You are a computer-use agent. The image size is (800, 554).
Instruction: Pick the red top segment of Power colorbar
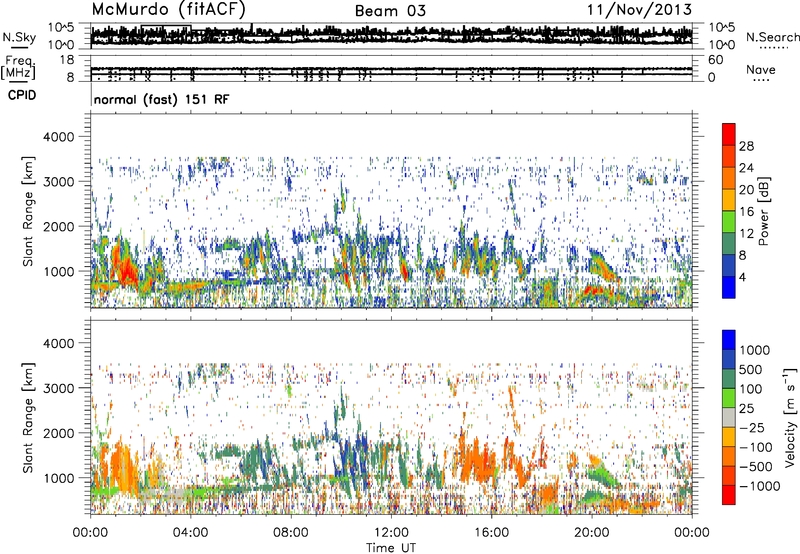(729, 134)
